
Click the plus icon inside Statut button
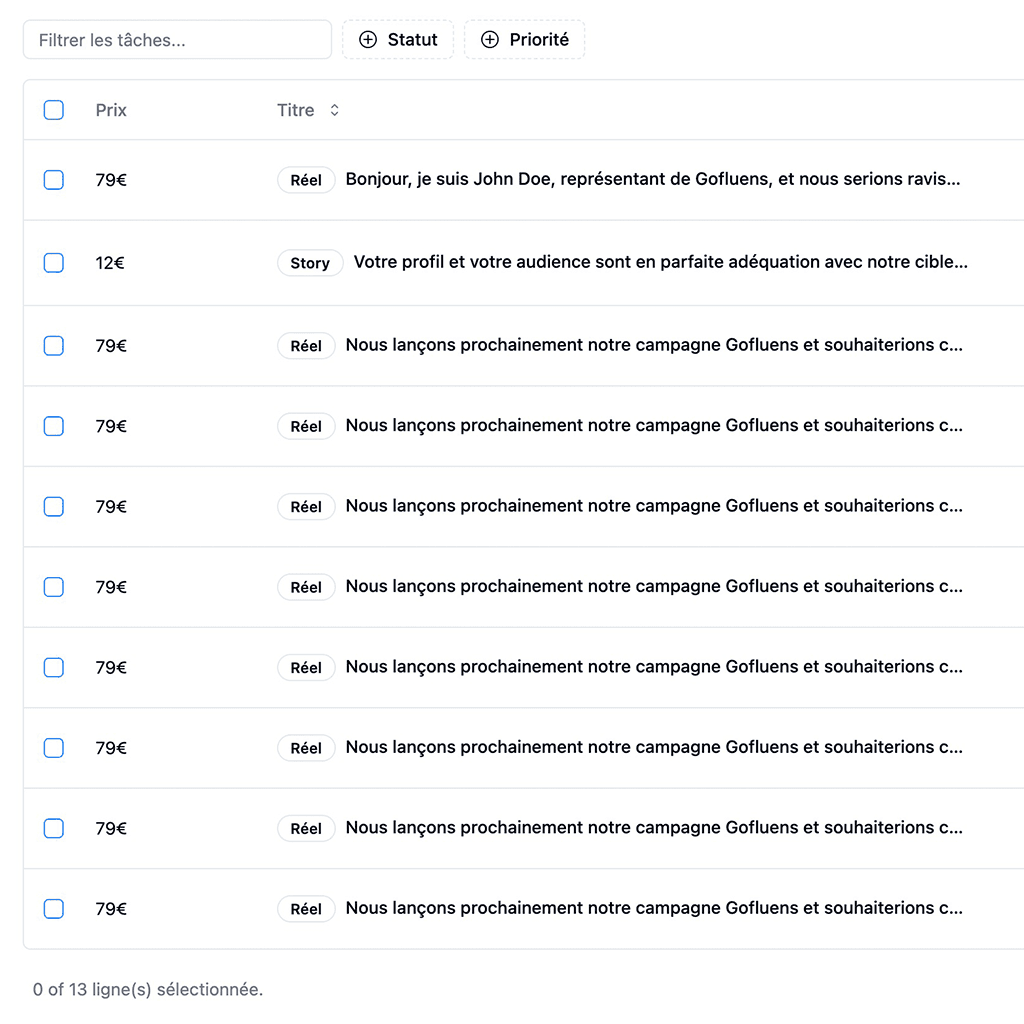point(368,40)
